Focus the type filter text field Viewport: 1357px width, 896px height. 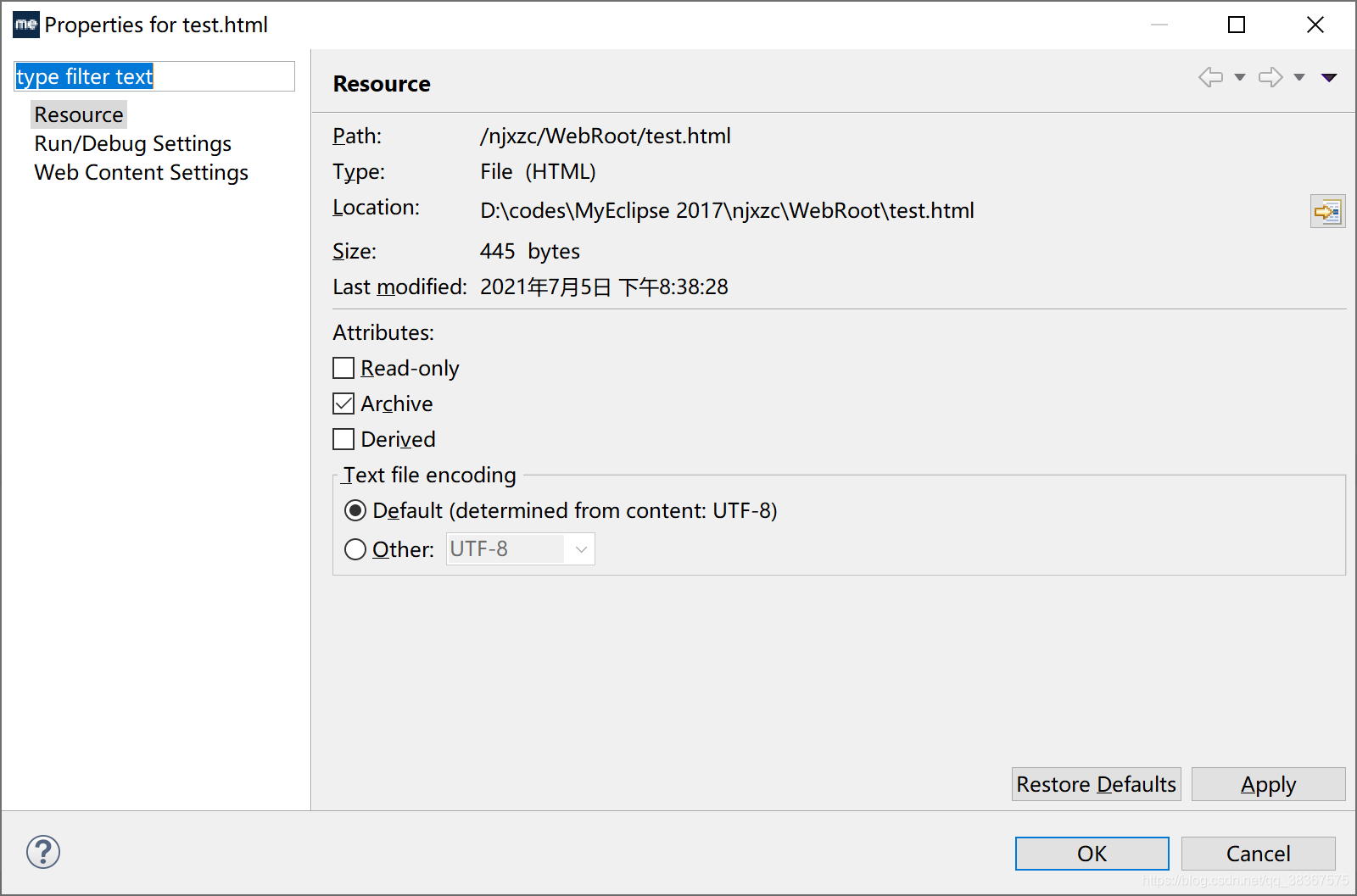[x=154, y=76]
